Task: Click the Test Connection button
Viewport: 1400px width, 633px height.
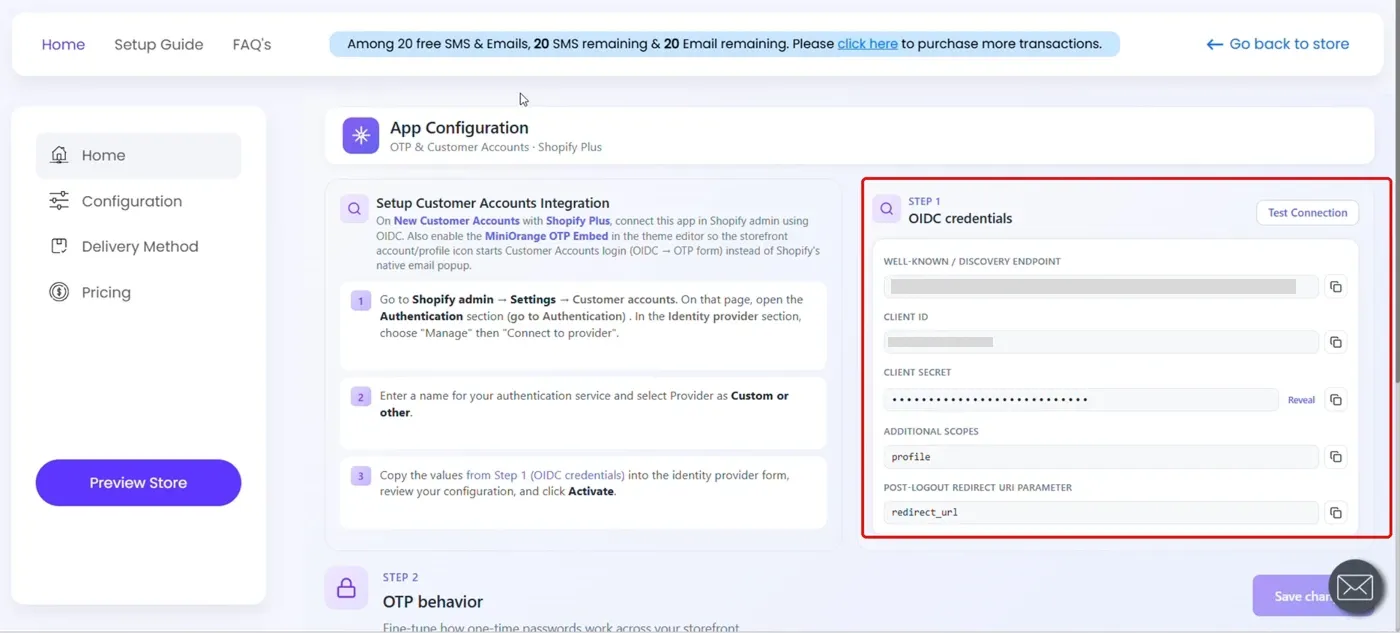Action: click(1307, 213)
